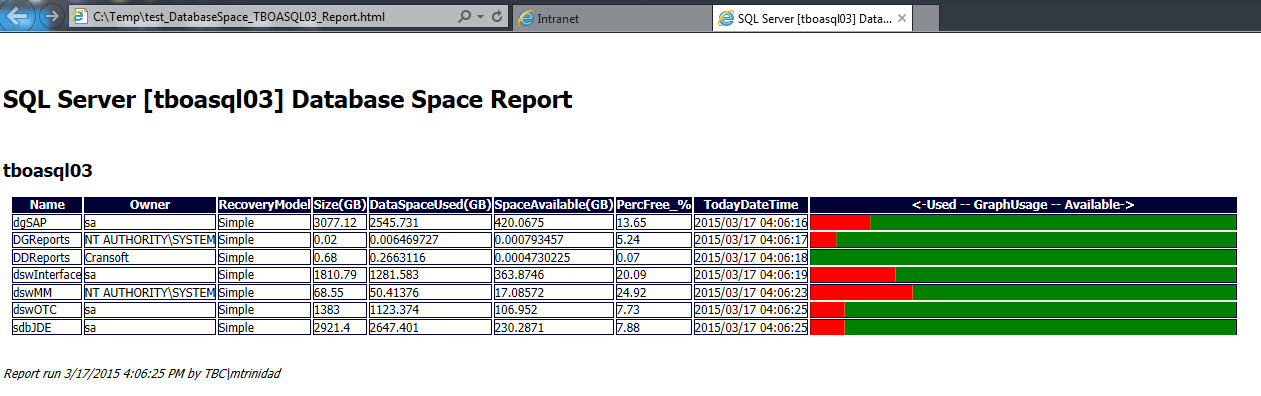Click the red used segment of dswMM usage bar
The width and height of the screenshot is (1261, 396).
coord(862,292)
